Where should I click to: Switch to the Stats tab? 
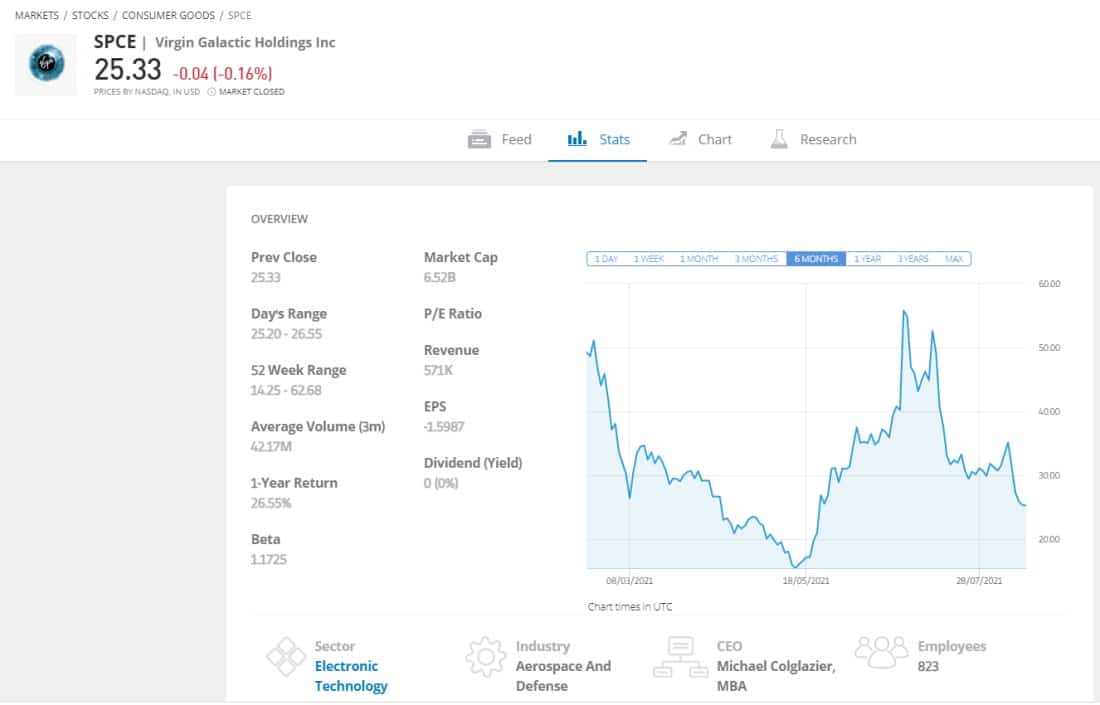pyautogui.click(x=598, y=140)
